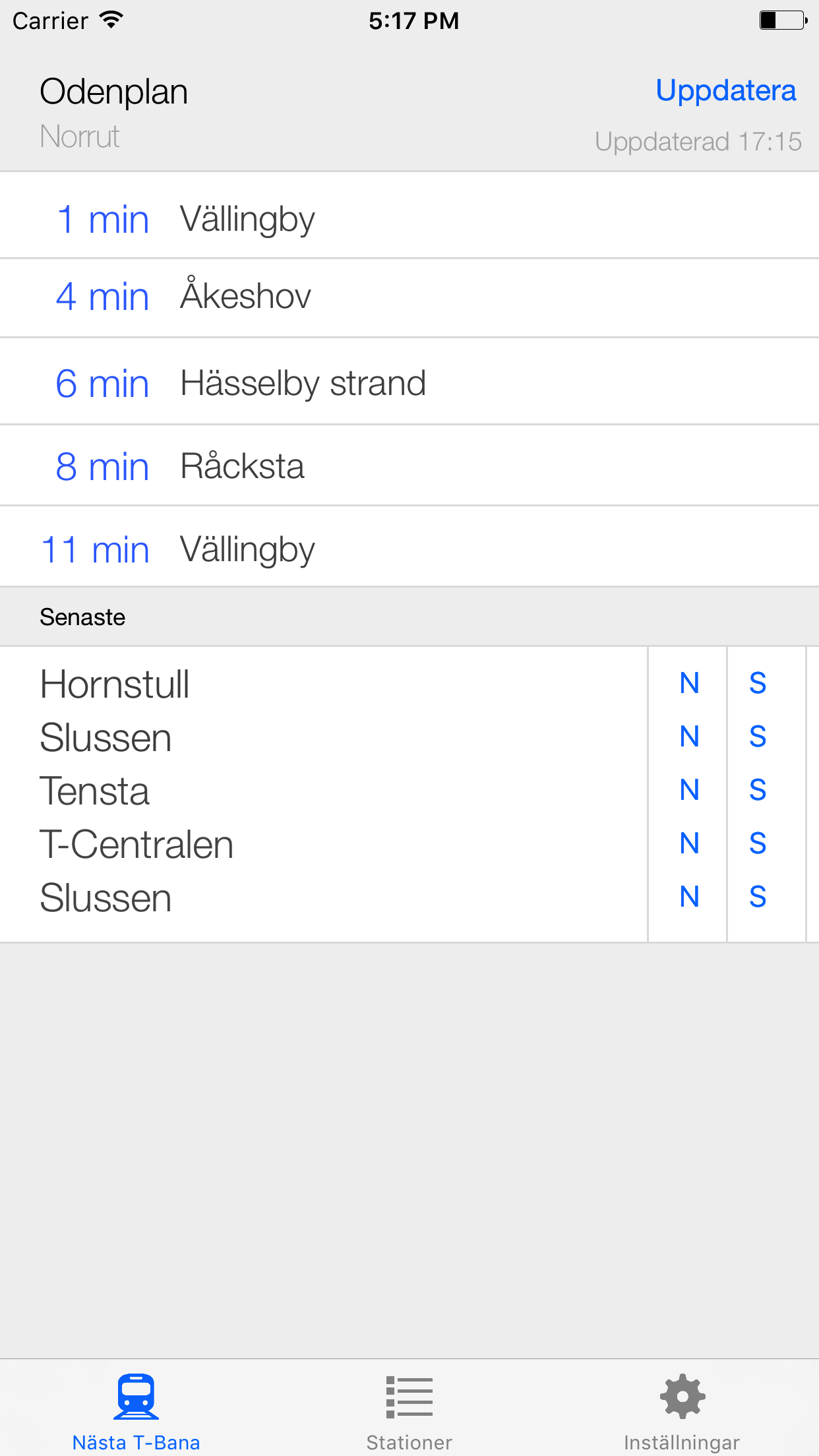
Task: Select T-Centralen in recent stations
Action: 136,844
